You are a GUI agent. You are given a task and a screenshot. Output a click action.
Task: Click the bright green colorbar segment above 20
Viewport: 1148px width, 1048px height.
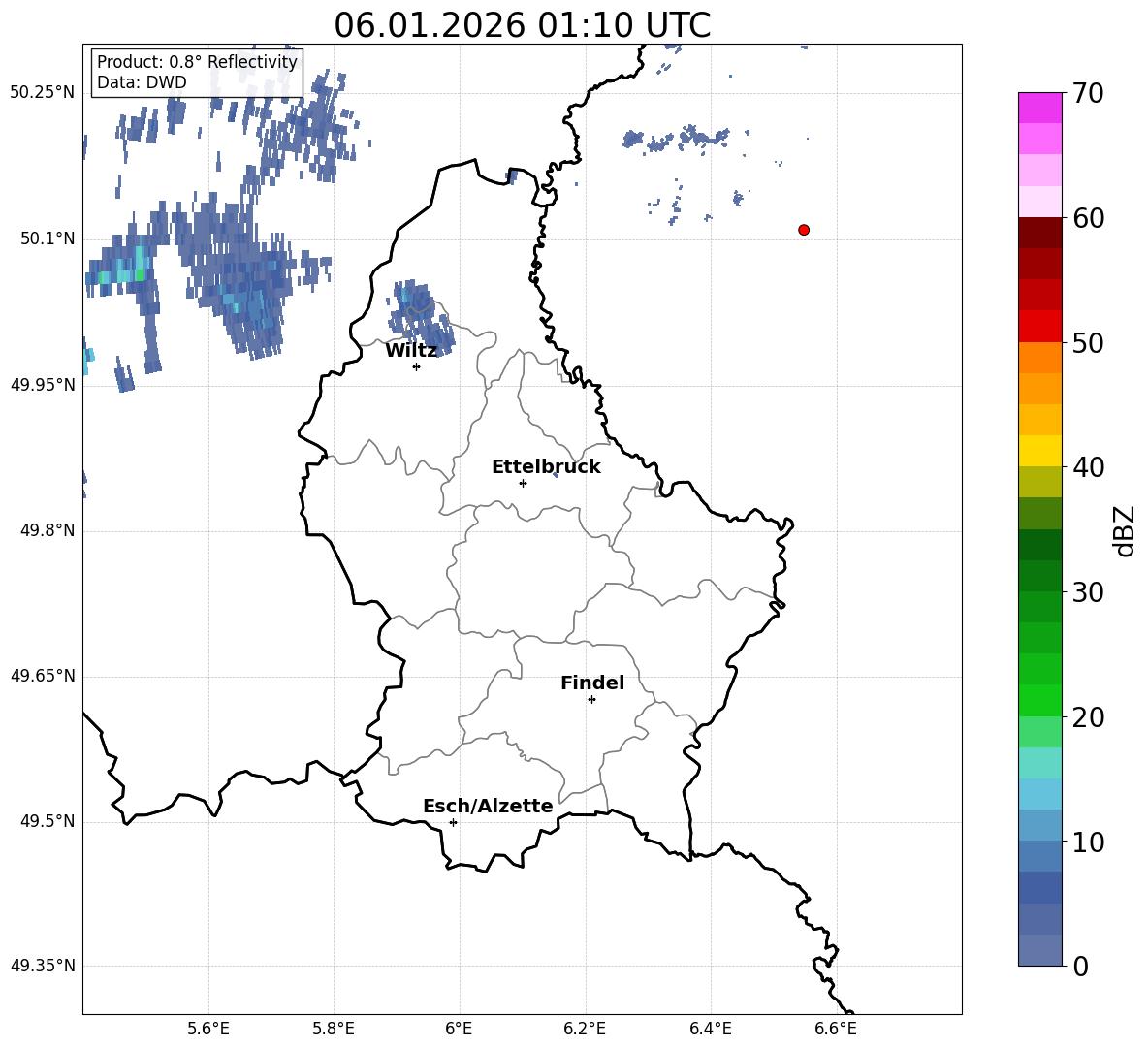coord(1039,700)
